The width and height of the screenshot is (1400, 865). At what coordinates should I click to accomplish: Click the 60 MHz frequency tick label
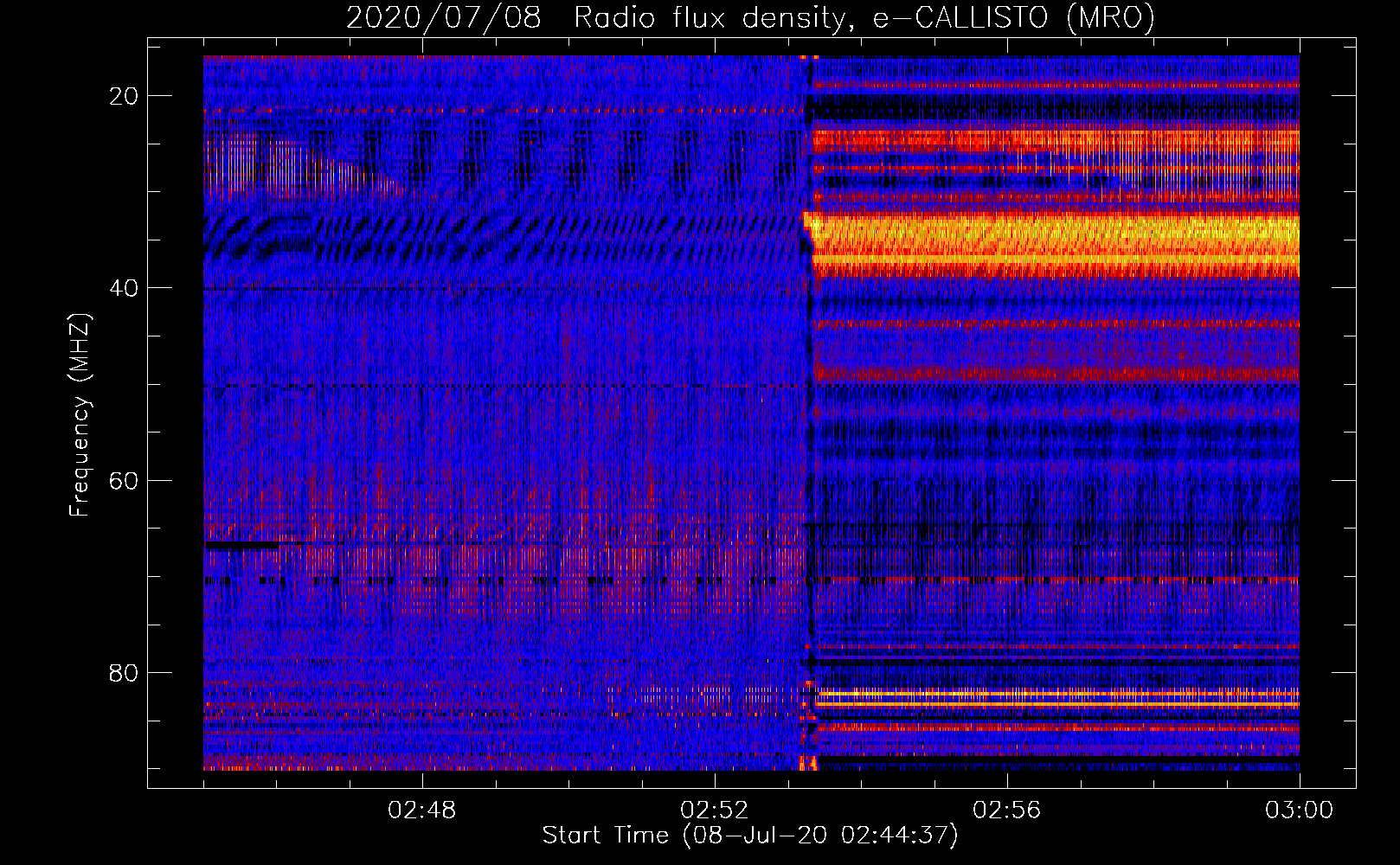click(x=125, y=480)
